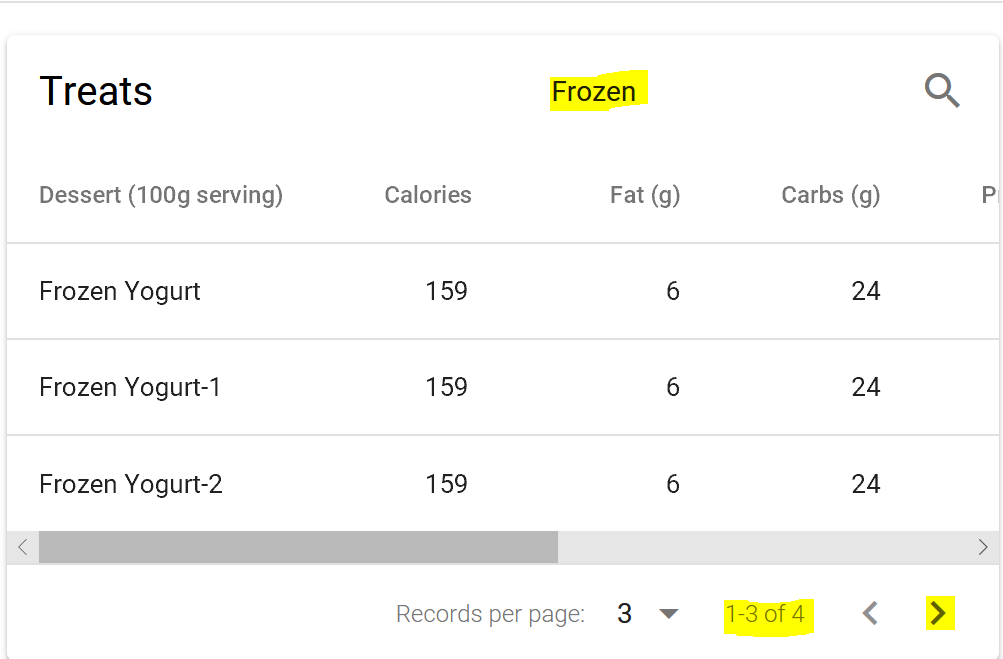Click the scrollbar right arrow
The height and width of the screenshot is (659, 1003).
pyautogui.click(x=983, y=547)
